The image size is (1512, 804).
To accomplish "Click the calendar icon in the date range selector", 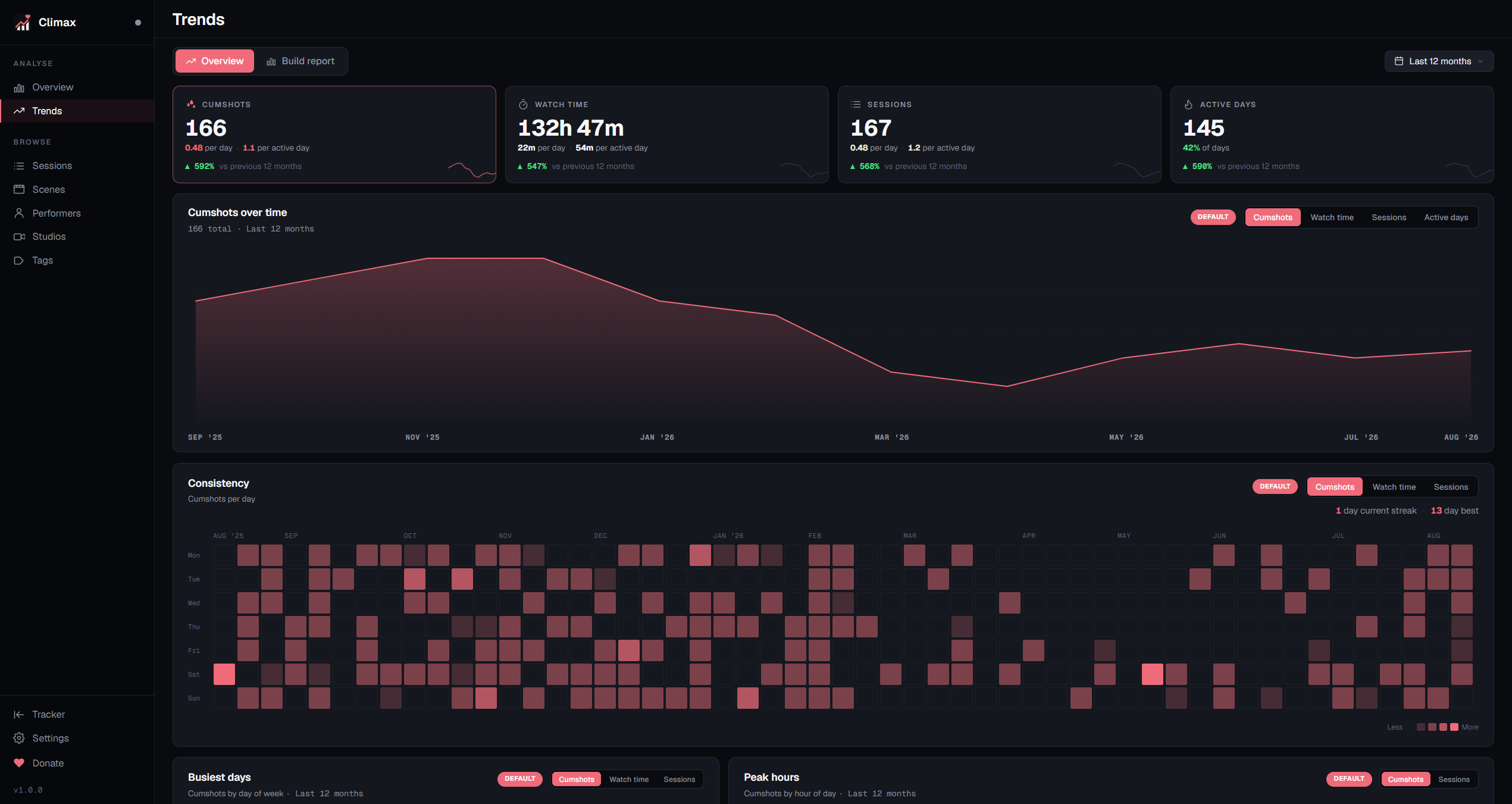I will tap(1399, 61).
